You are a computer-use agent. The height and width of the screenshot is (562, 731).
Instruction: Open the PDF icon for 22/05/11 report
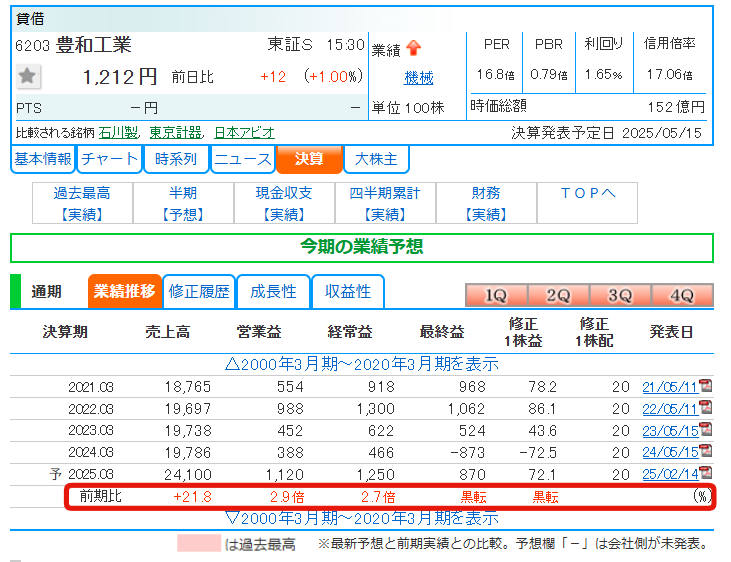[705, 408]
